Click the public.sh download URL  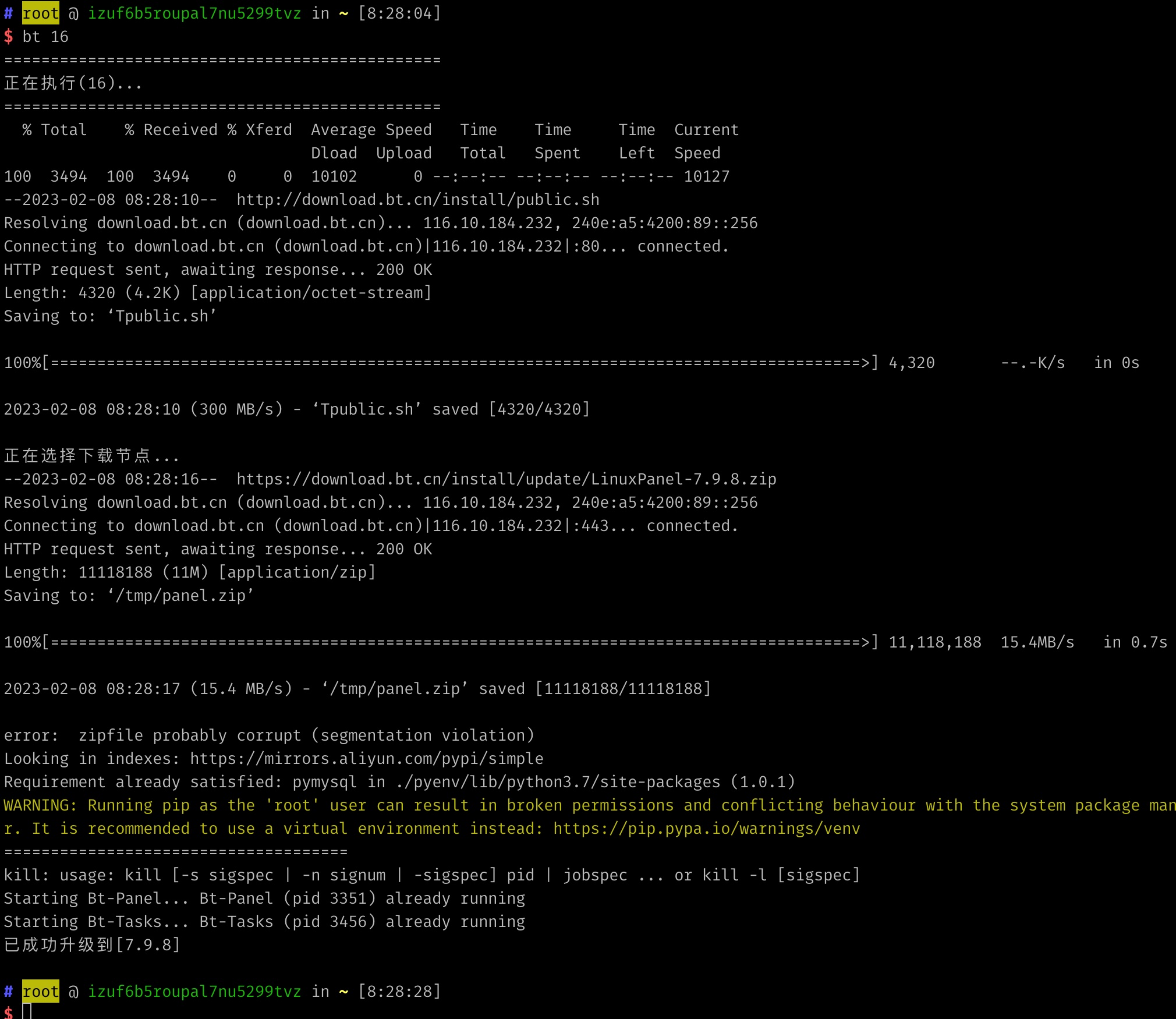tap(418, 200)
